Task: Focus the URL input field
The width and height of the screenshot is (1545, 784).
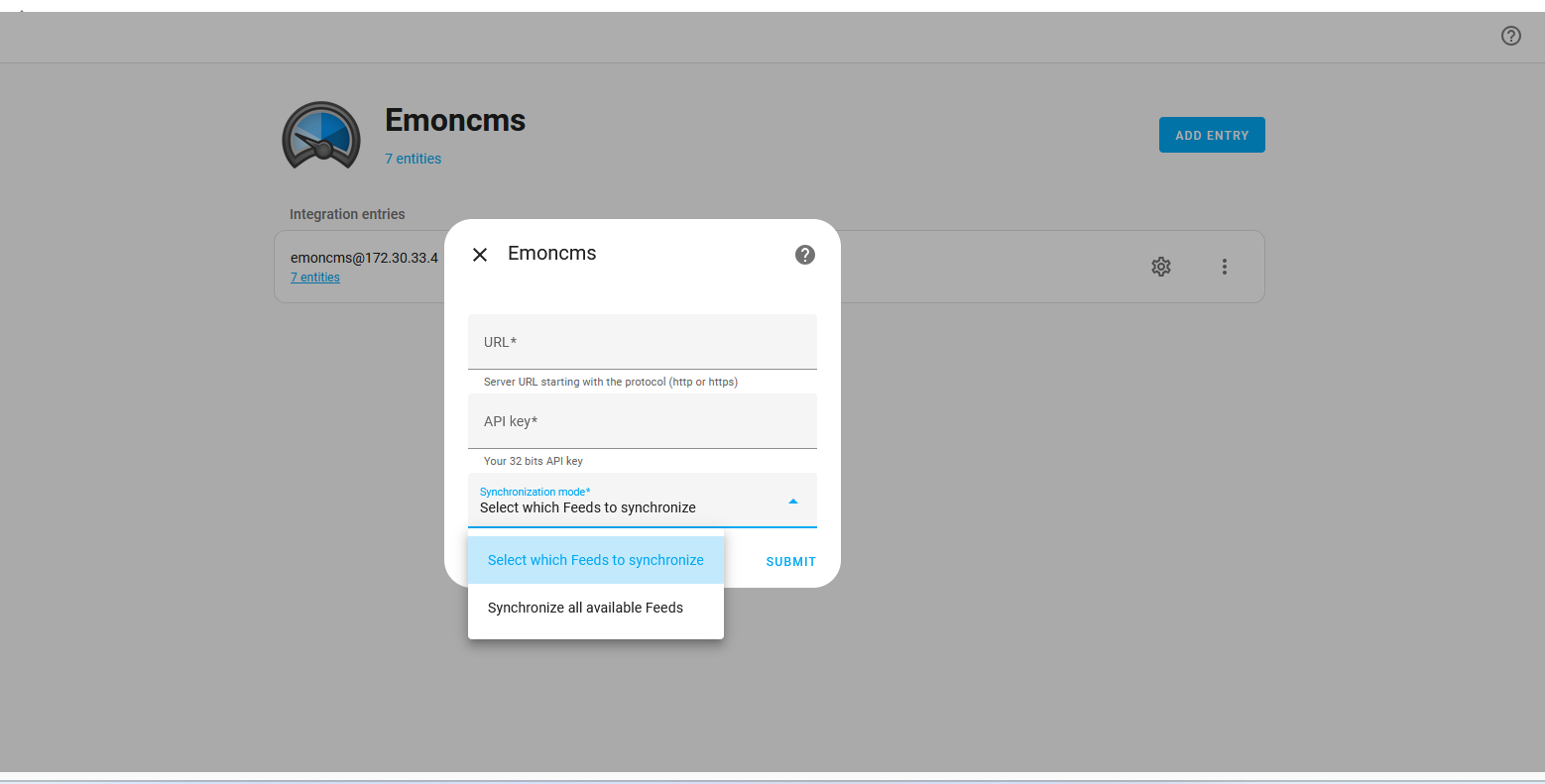Action: (642, 342)
